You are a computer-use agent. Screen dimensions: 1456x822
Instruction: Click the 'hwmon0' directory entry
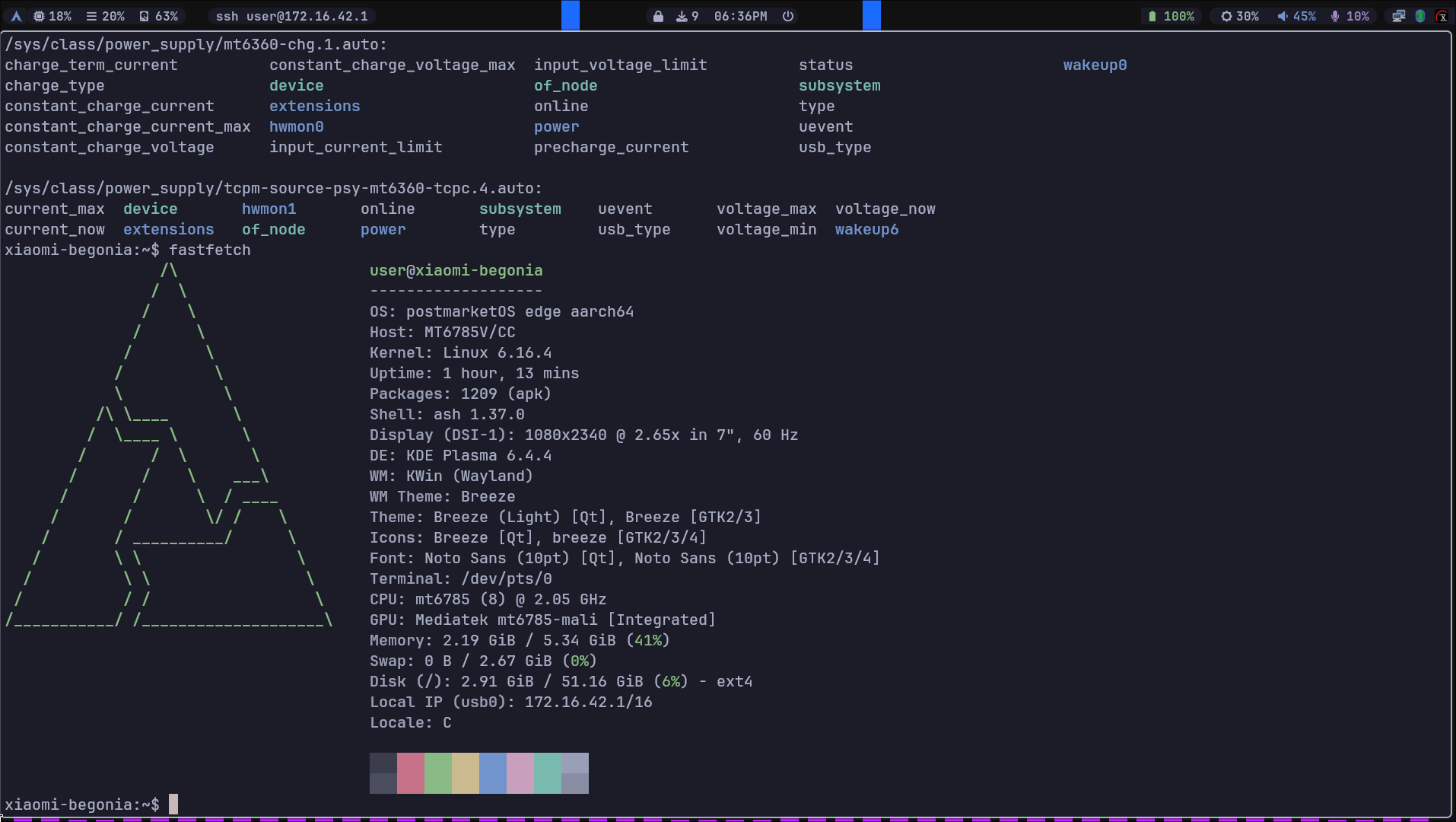[x=297, y=126]
